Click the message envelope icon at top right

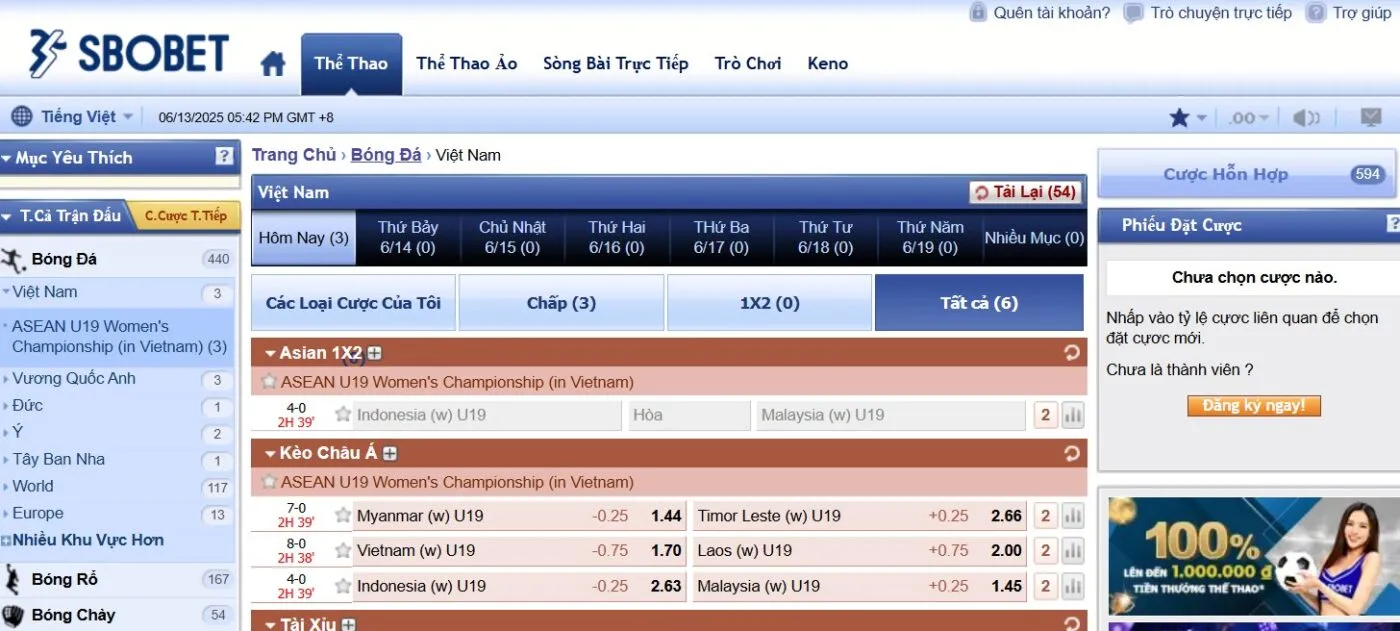[x=1371, y=117]
